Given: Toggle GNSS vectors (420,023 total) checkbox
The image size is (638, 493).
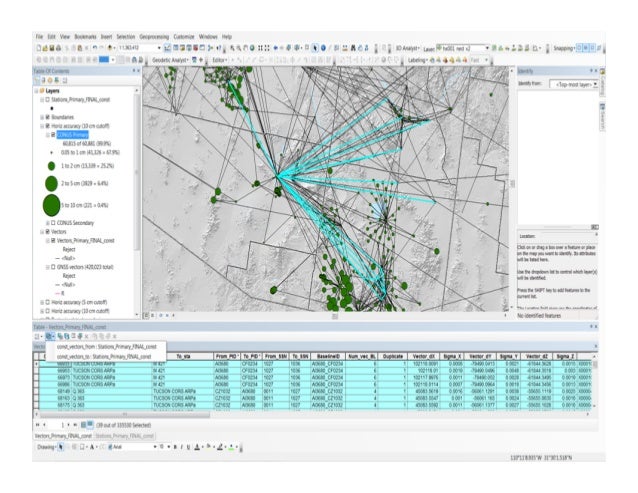Looking at the screenshot, I should pos(53,267).
